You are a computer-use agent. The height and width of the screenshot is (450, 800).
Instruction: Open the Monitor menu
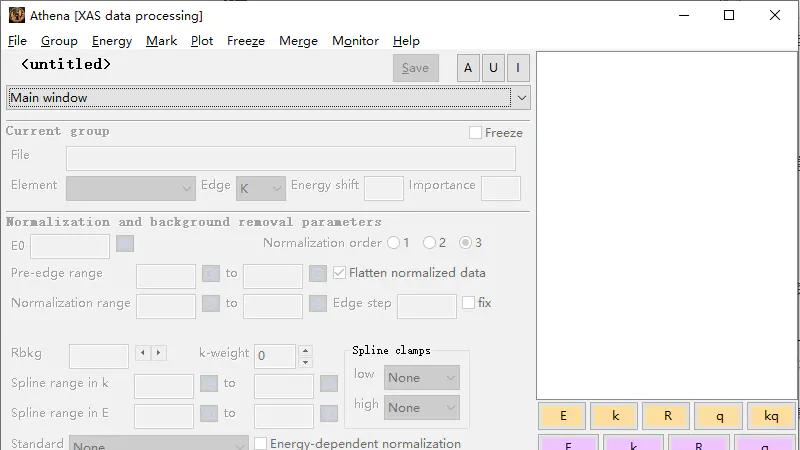coord(355,41)
